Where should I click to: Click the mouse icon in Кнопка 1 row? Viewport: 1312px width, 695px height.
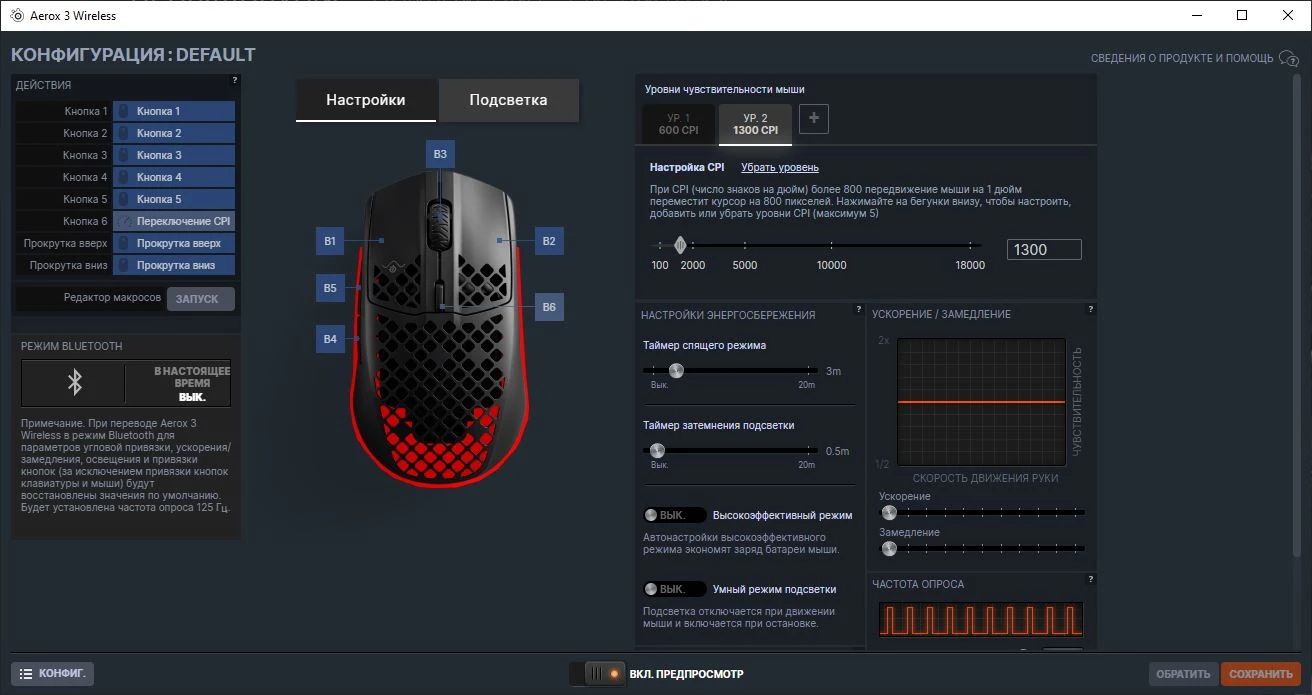[124, 111]
